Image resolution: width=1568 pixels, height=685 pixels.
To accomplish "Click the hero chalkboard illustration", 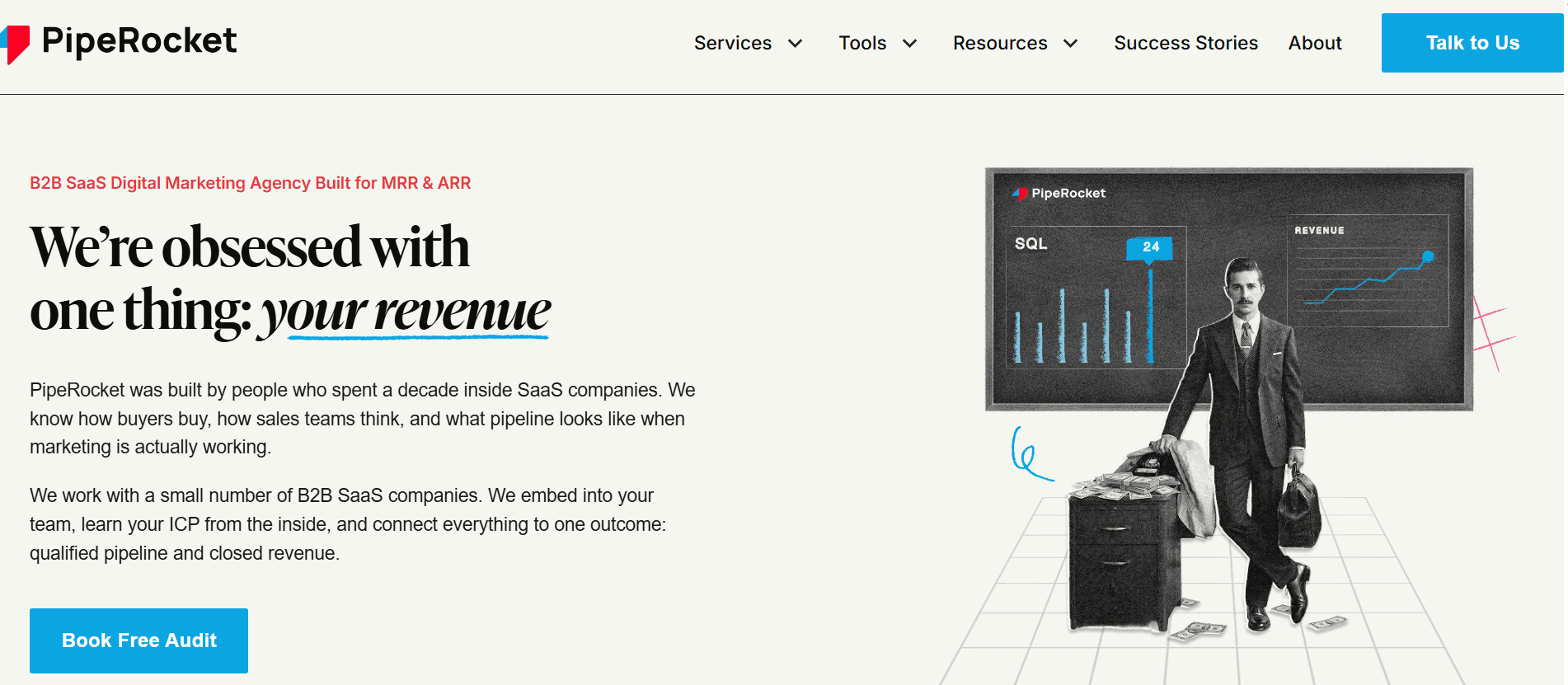I will coord(1228,289).
